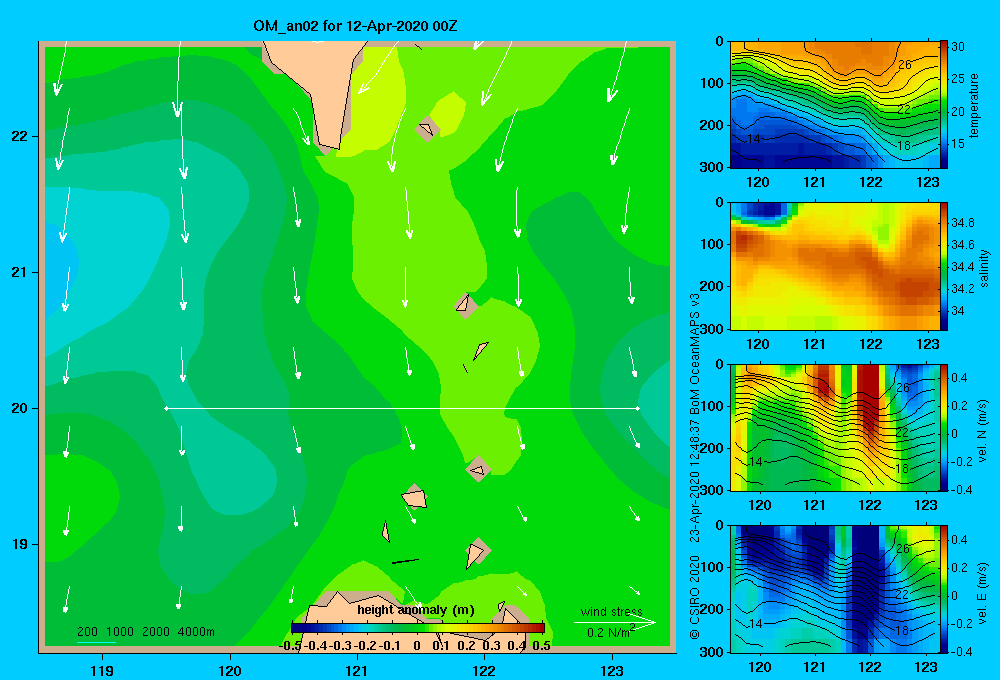Viewport: 1000px width, 680px height.
Task: Click the vel. N color bar
Action: [944, 427]
